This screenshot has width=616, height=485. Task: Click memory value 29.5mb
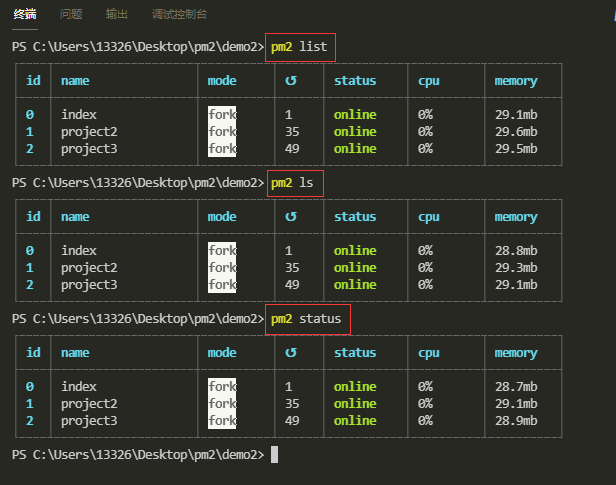pyautogui.click(x=516, y=148)
